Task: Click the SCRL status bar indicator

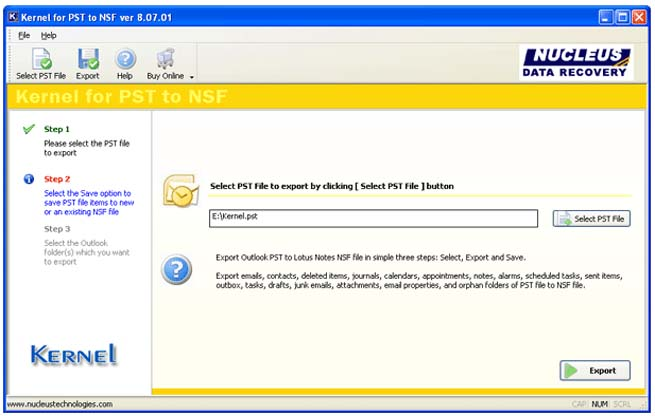Action: (x=622, y=404)
